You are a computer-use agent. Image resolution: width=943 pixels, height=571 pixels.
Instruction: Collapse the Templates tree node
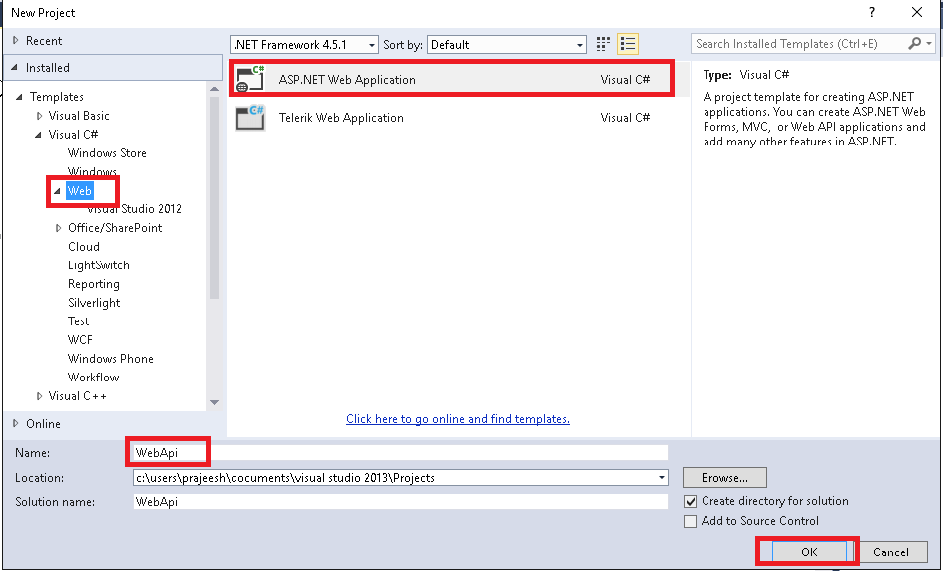pos(20,97)
